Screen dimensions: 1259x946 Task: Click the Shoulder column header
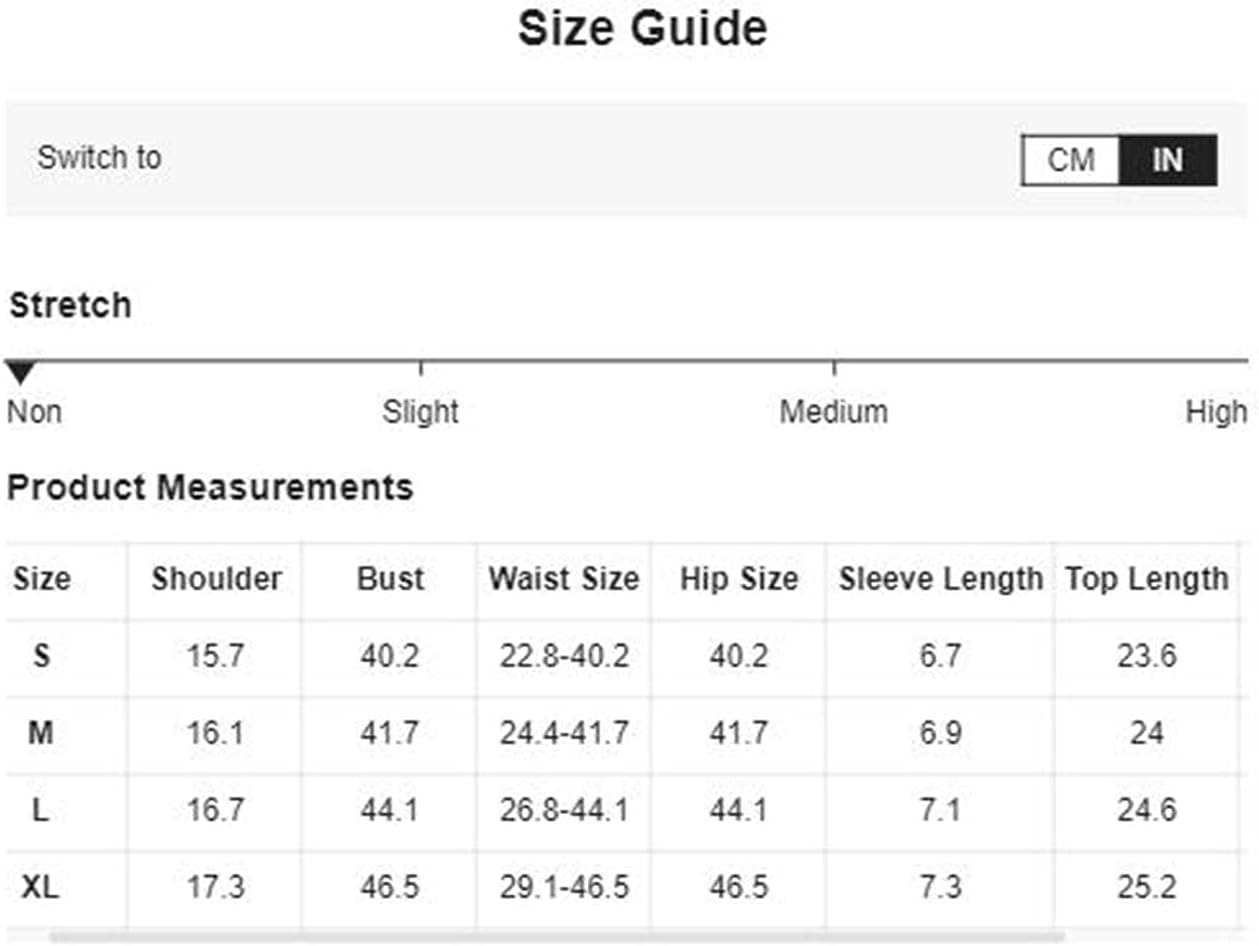point(216,579)
